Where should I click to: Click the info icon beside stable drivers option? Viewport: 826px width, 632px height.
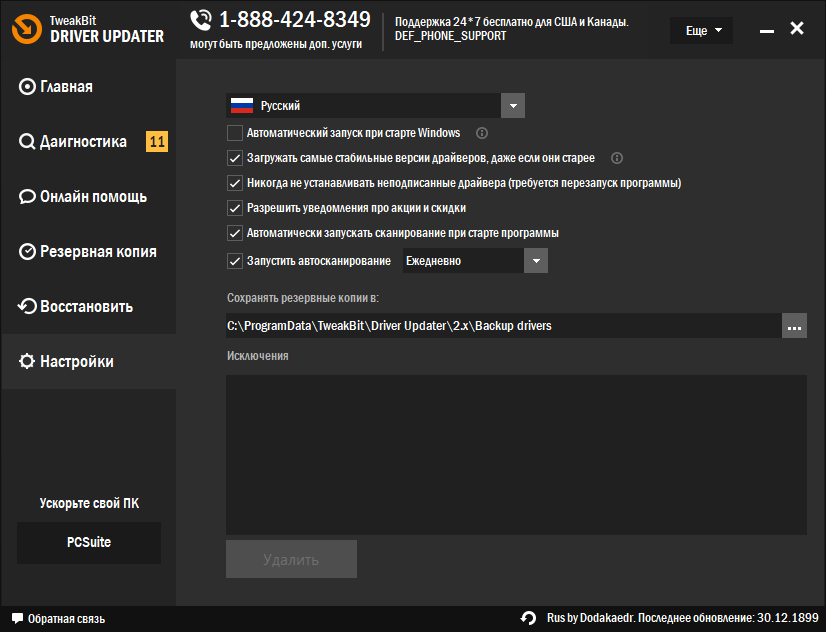coord(616,158)
